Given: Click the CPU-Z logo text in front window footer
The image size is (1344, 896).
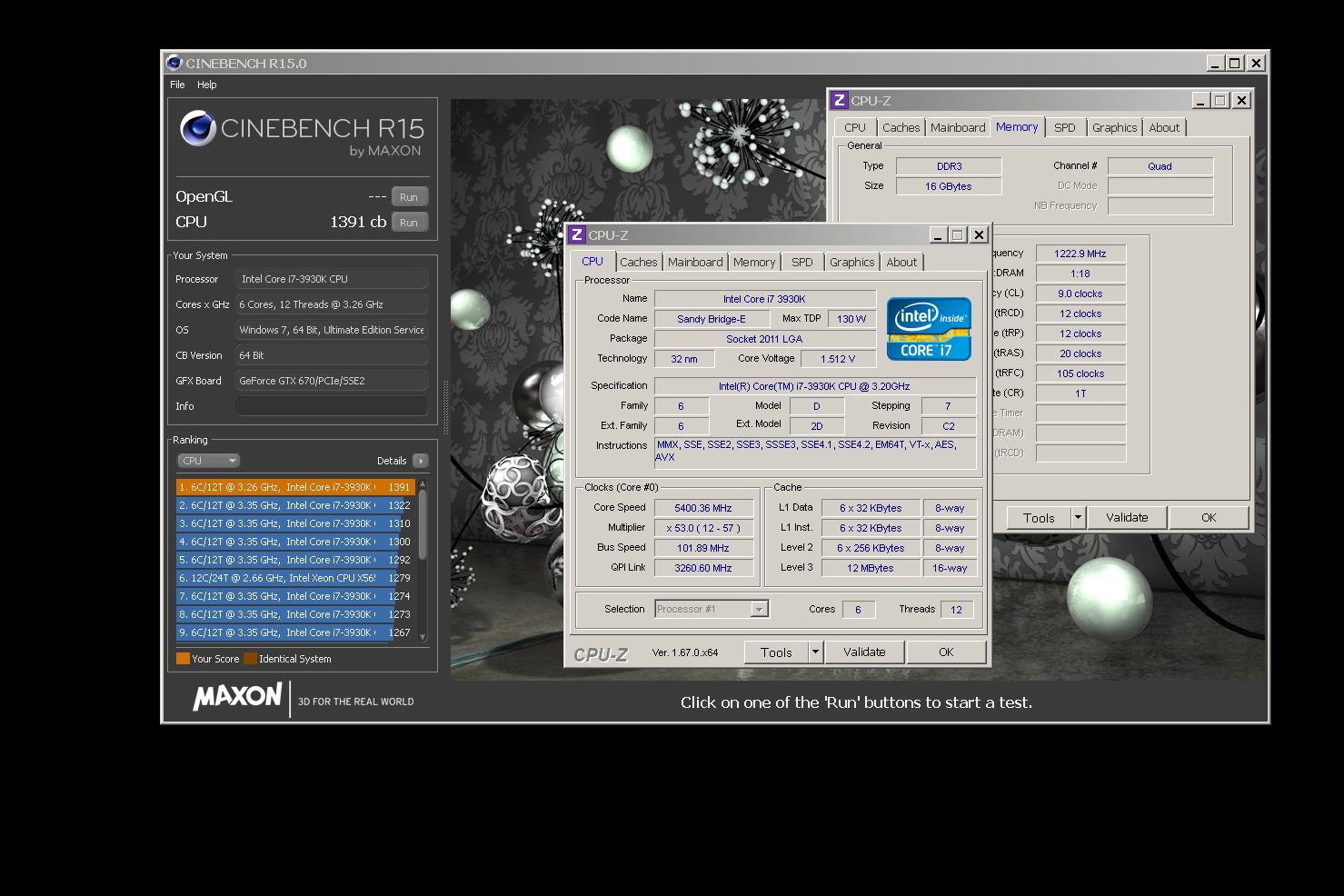Looking at the screenshot, I should [x=601, y=653].
